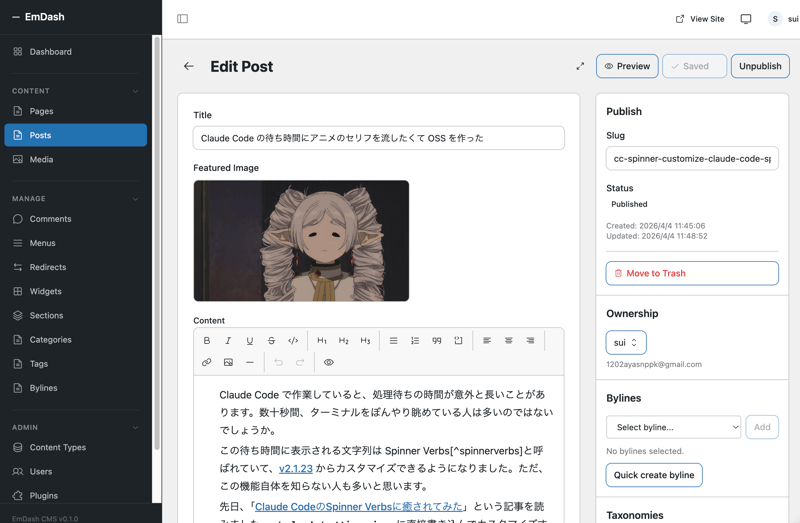Viewport: 800px width, 523px height.
Task: Undo the last edit
Action: 279,362
